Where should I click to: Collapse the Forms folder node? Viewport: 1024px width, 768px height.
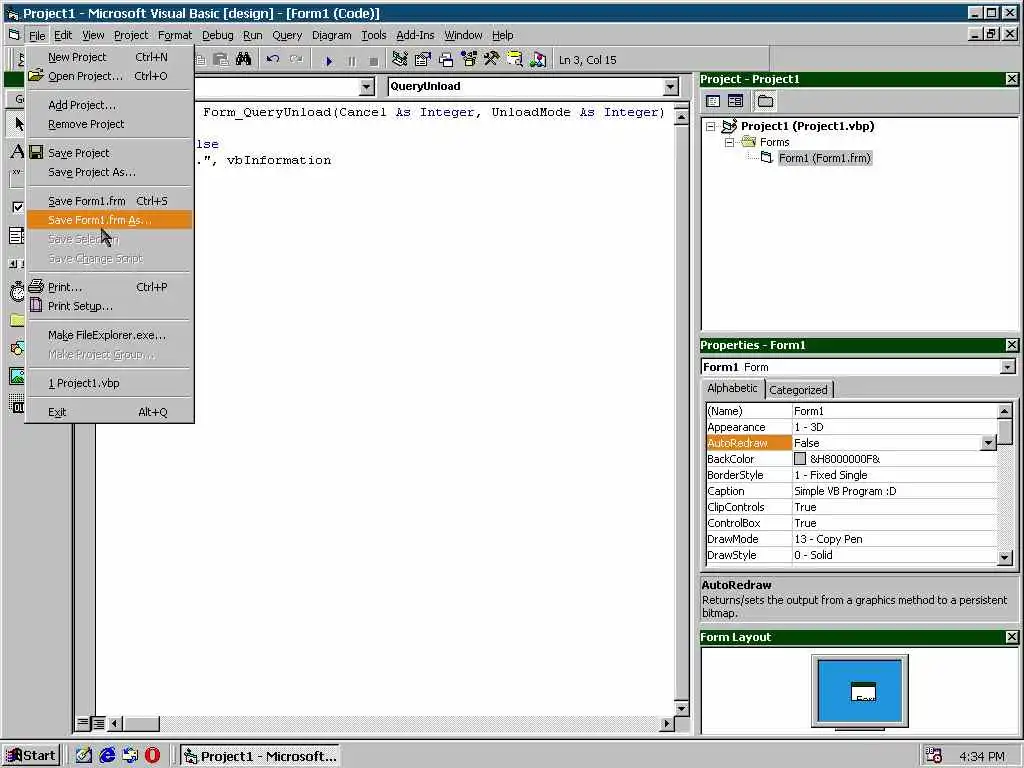point(729,142)
